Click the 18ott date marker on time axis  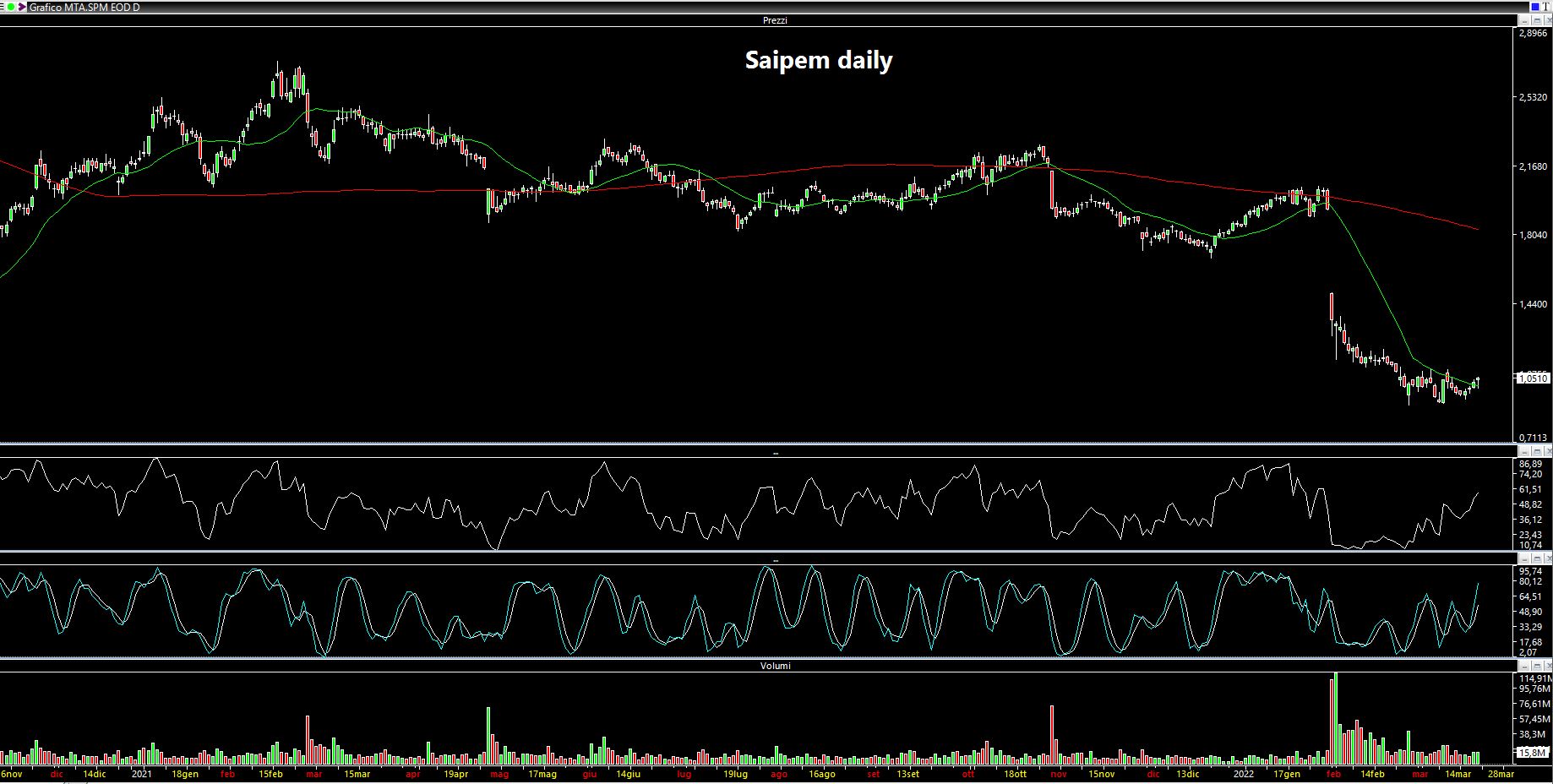(1016, 774)
